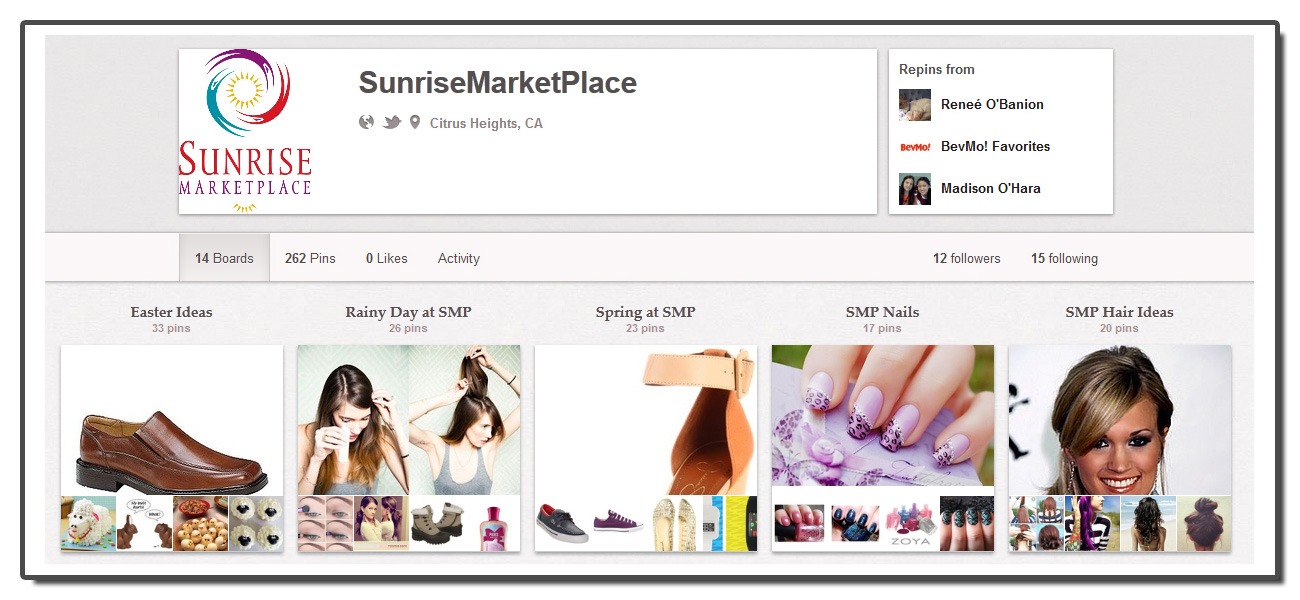Open the hair bun thumbnail

click(1203, 523)
